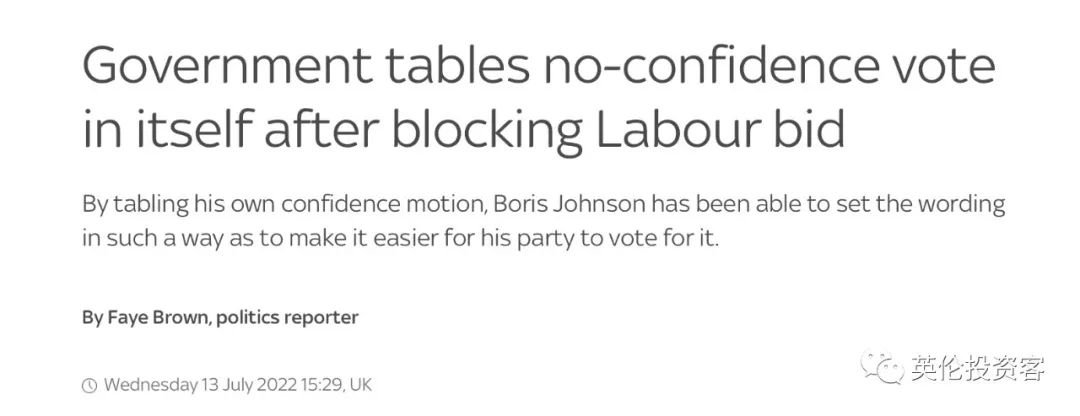
Task: Click the 'Wednesday' text in the timestamp
Action: (150, 384)
